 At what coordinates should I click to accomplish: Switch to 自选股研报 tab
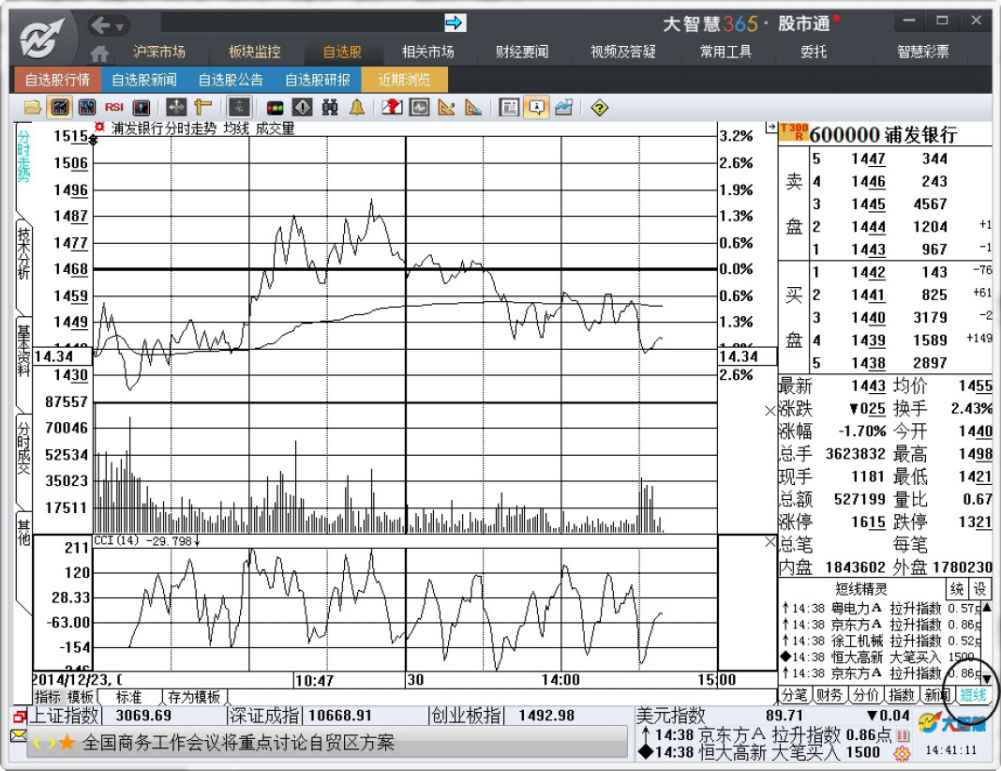tap(318, 80)
